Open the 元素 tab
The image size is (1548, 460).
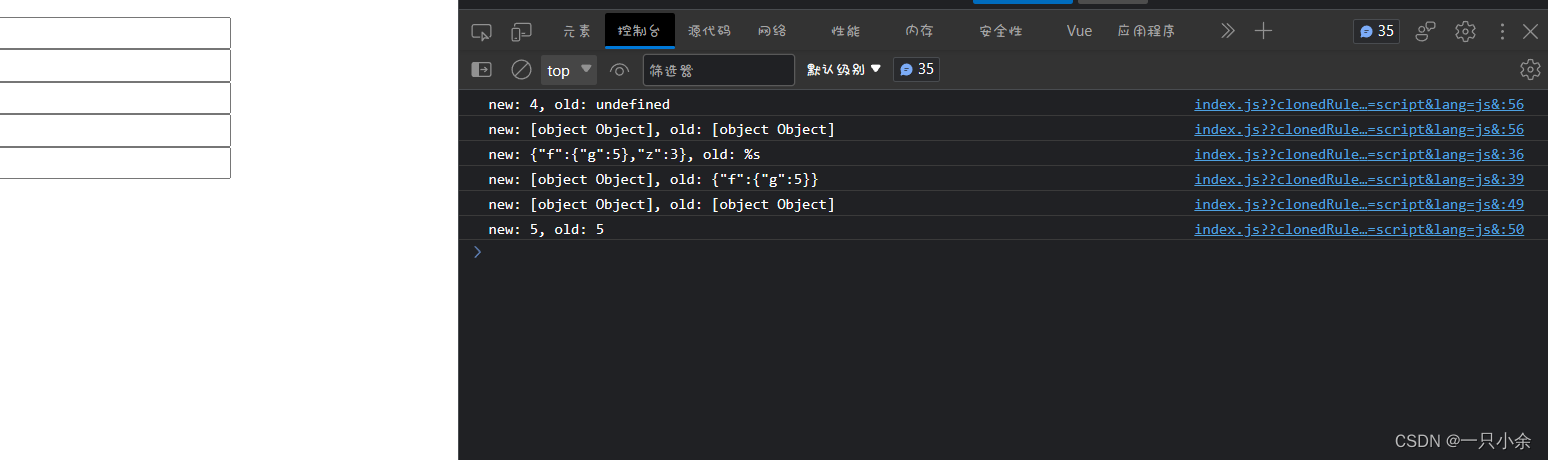576,31
